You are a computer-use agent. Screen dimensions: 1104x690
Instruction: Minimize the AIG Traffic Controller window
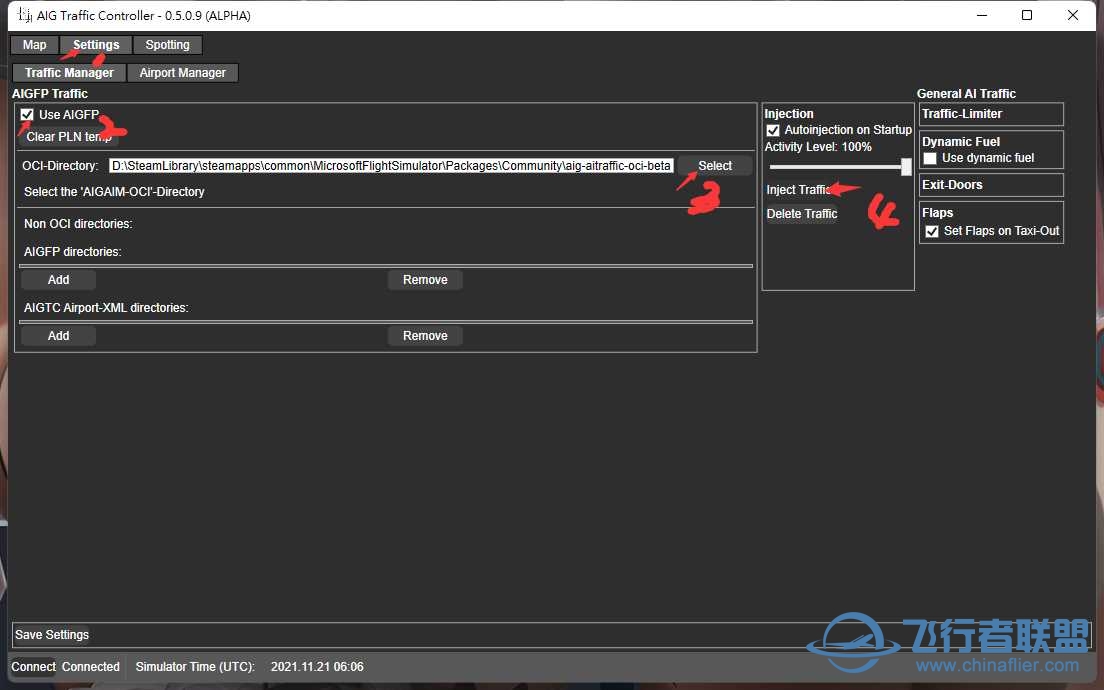[982, 15]
